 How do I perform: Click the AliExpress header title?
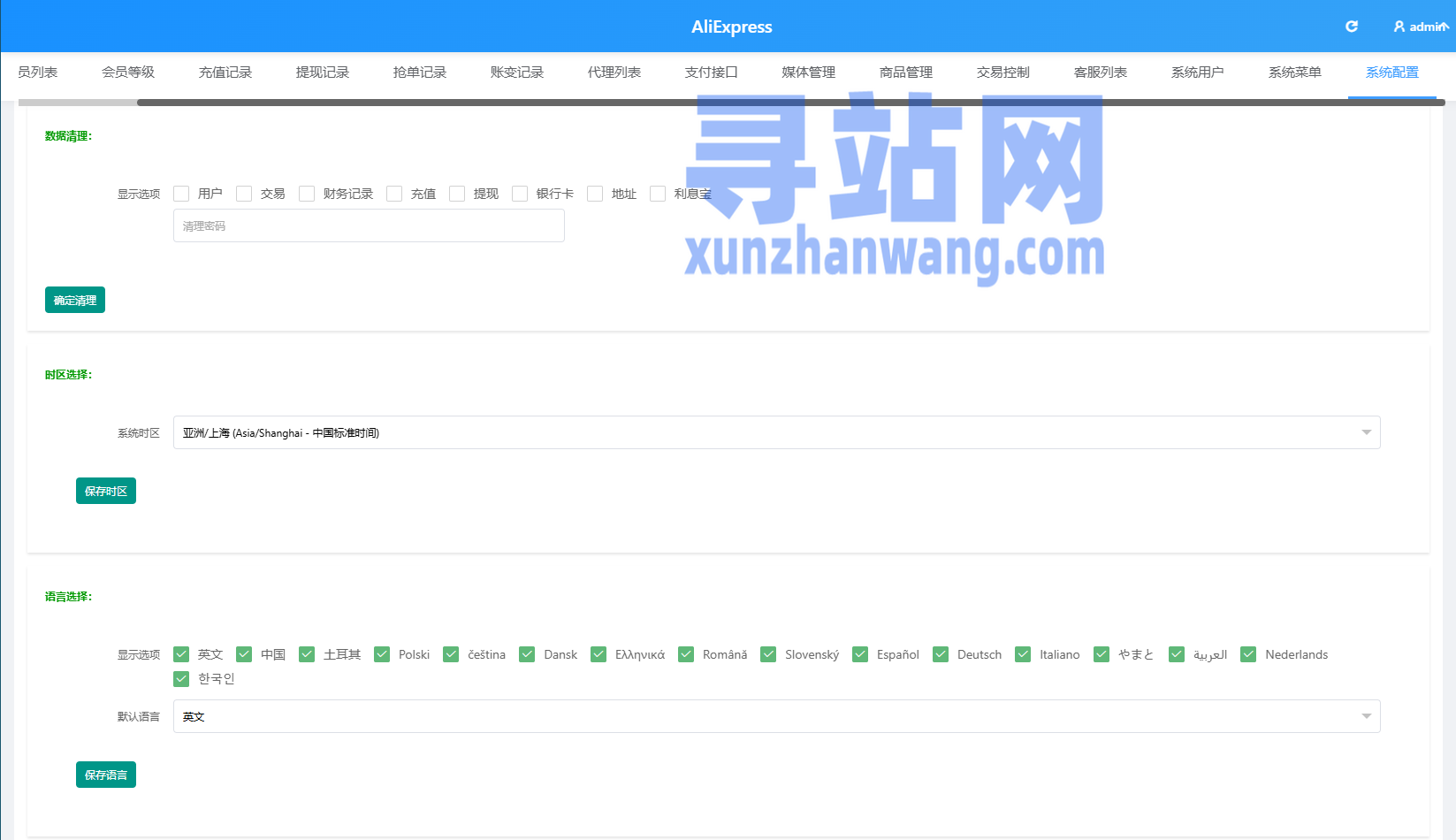click(x=732, y=27)
